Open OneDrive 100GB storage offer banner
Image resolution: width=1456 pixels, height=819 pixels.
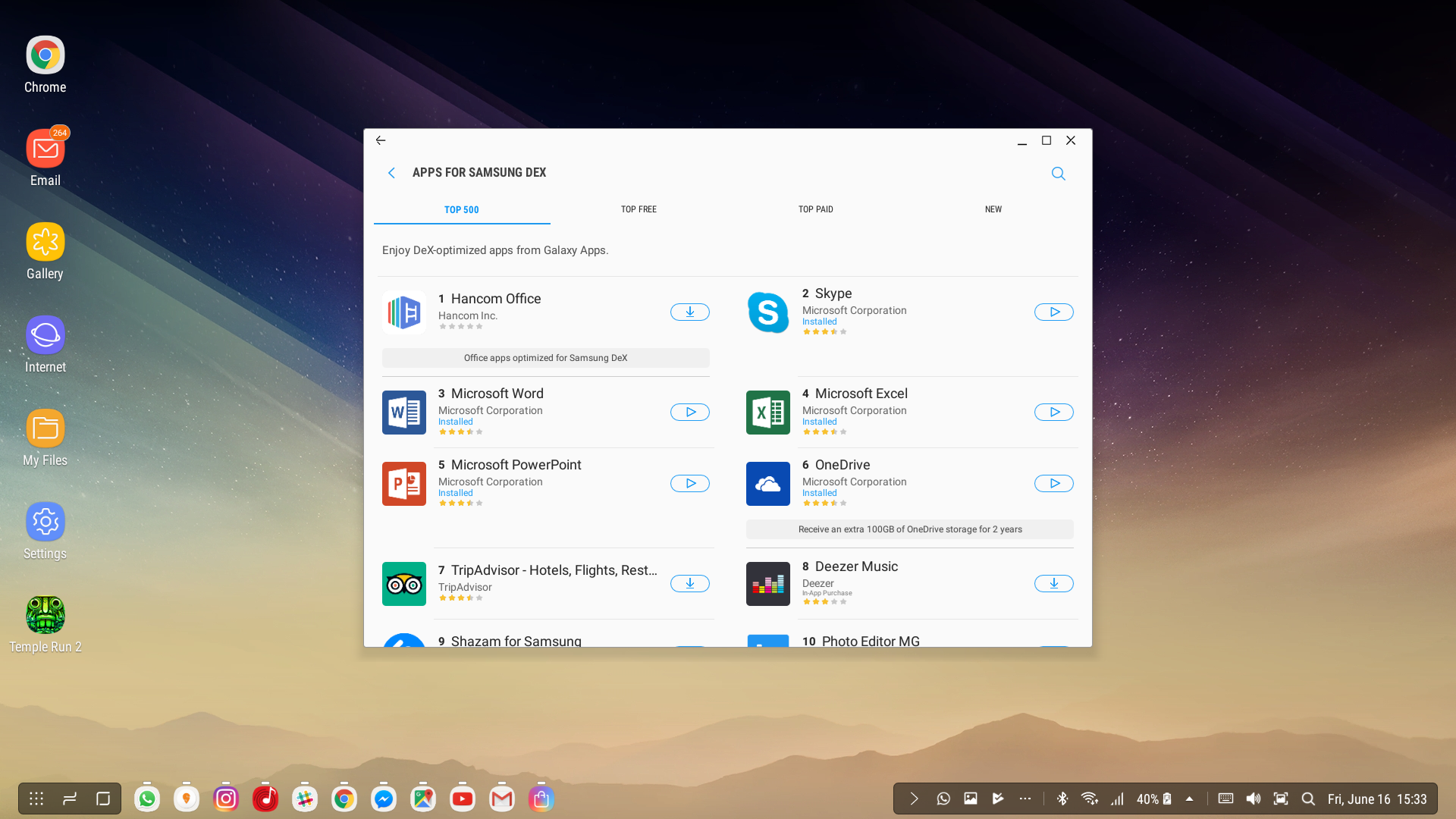(x=909, y=529)
